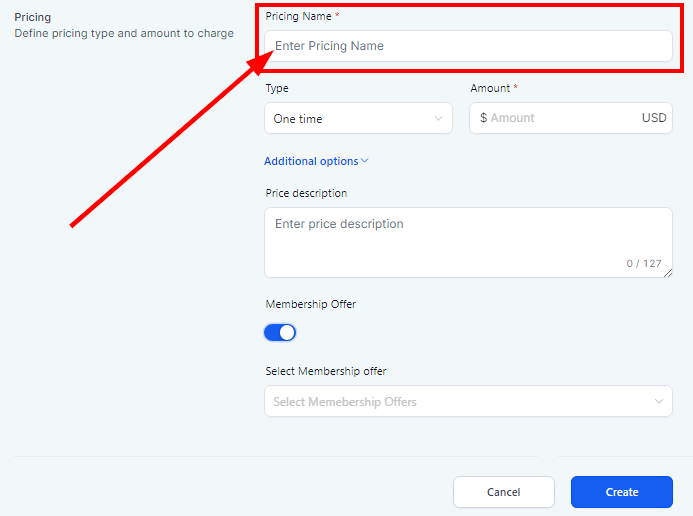
Task: Open the Select Membership Offers dropdown
Action: pos(460,402)
